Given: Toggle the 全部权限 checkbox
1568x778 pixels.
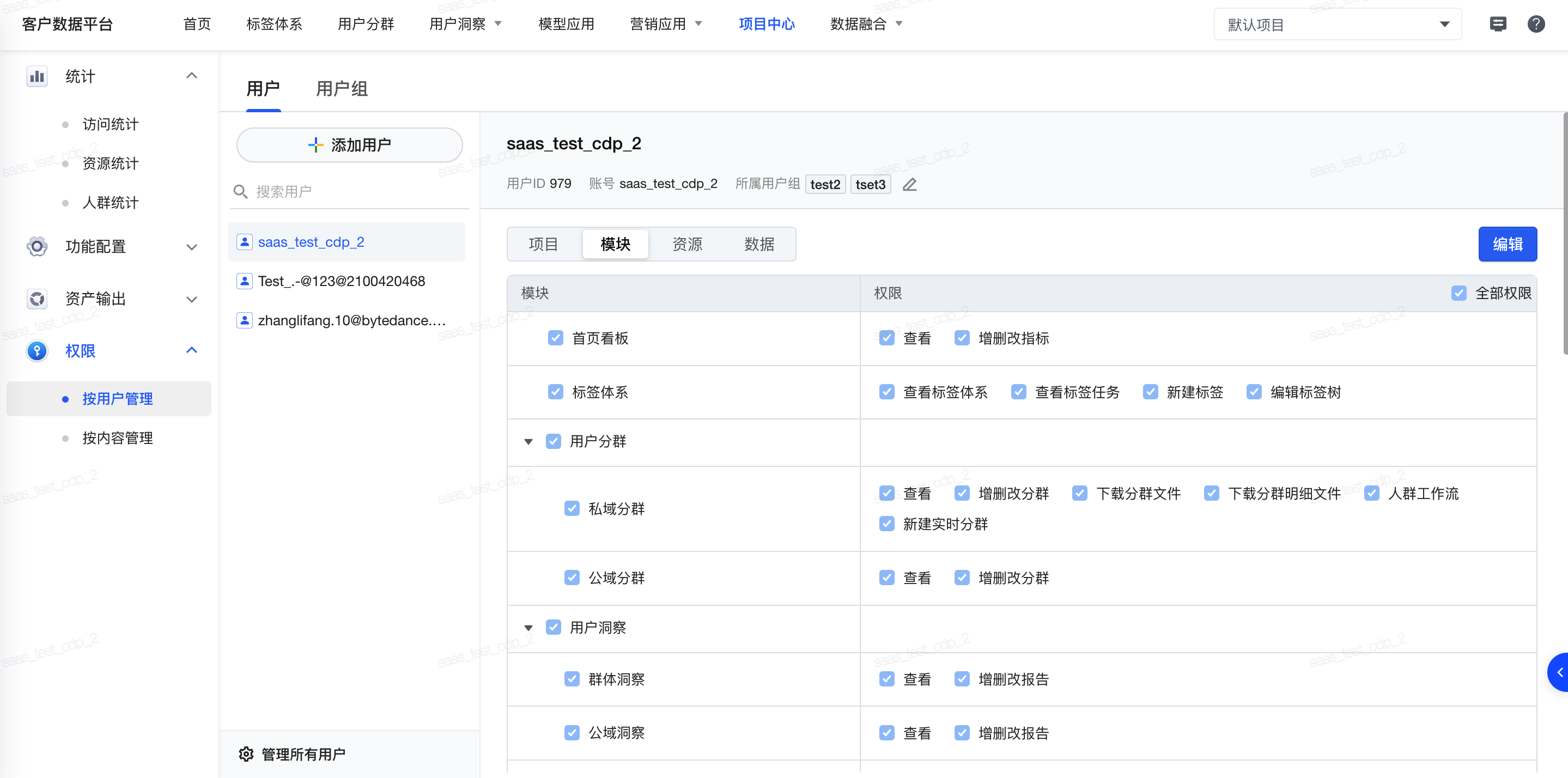Looking at the screenshot, I should pos(1458,293).
